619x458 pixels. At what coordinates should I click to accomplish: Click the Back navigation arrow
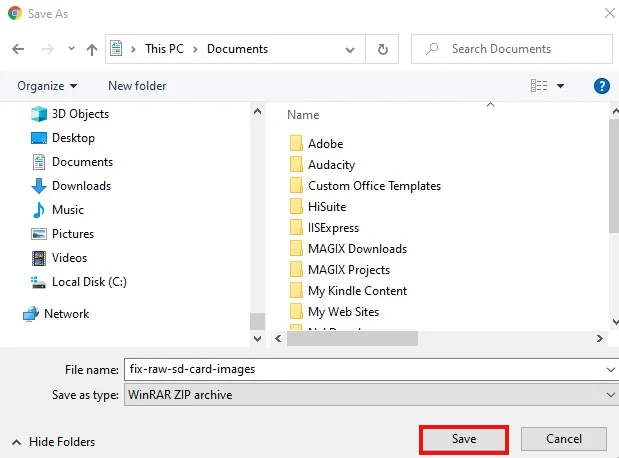click(18, 49)
